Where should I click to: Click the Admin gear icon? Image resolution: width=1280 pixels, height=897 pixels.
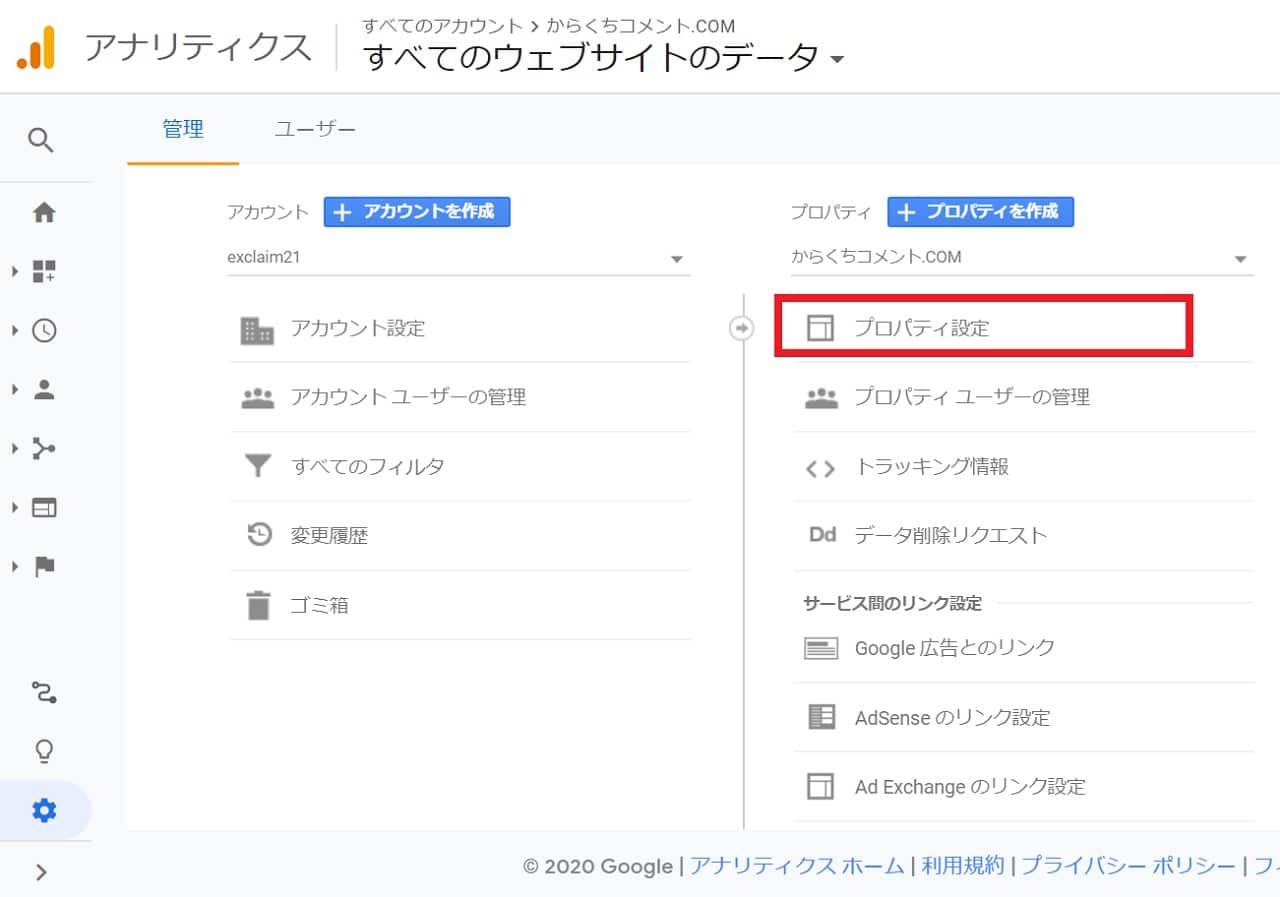pos(44,810)
